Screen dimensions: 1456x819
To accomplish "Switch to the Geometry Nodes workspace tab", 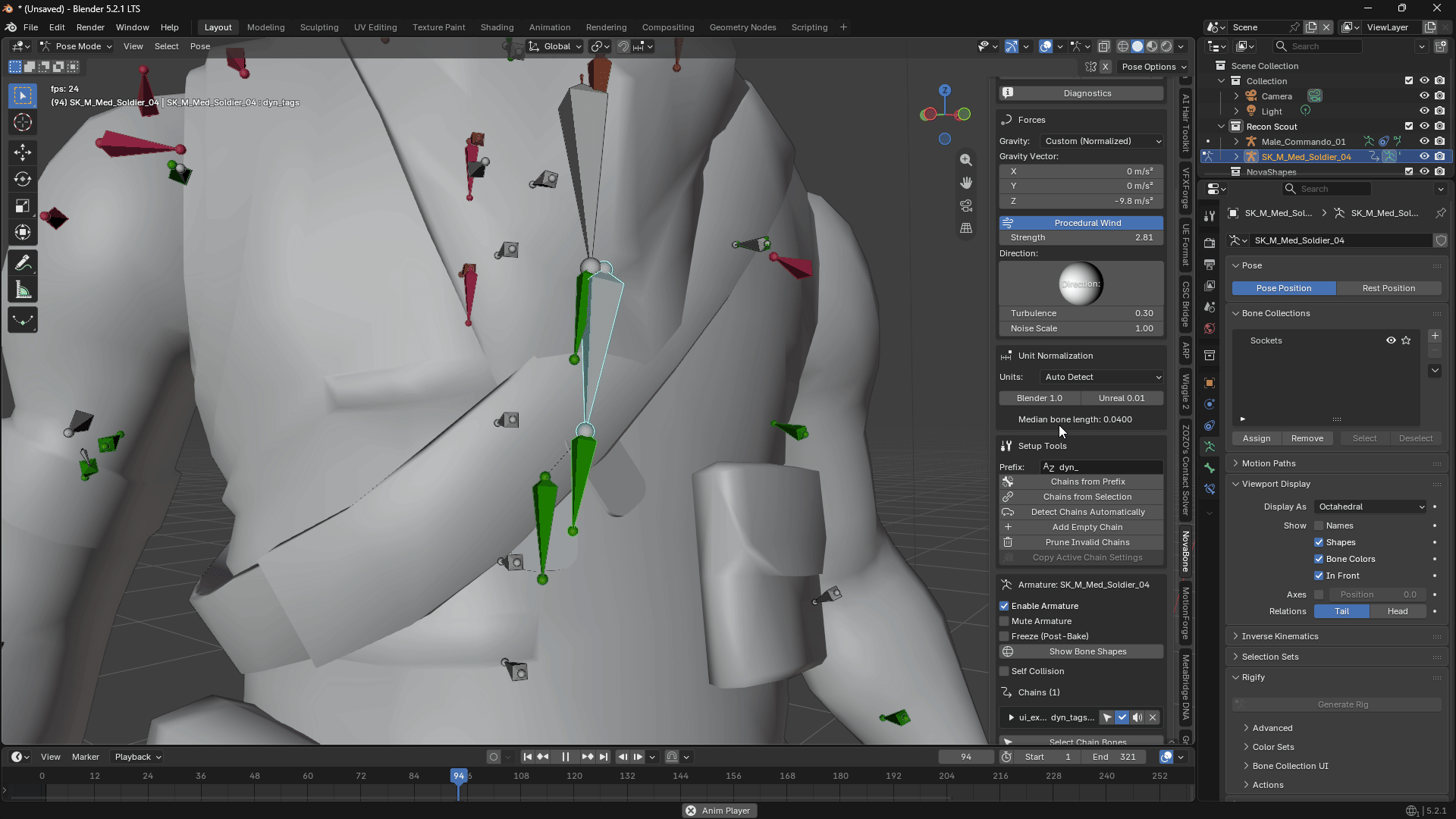I will (x=742, y=27).
